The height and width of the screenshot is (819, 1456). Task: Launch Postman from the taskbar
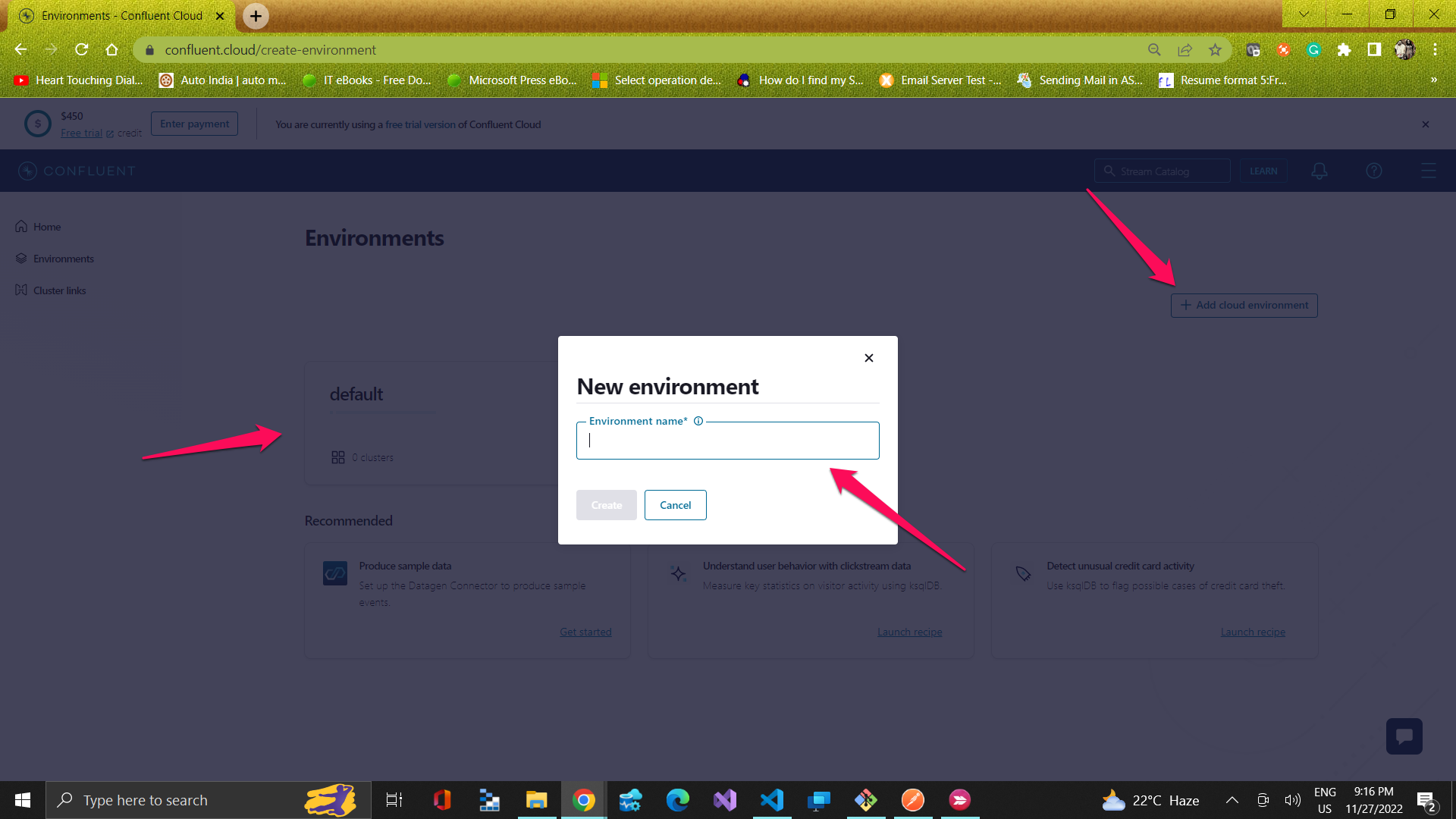click(x=913, y=800)
